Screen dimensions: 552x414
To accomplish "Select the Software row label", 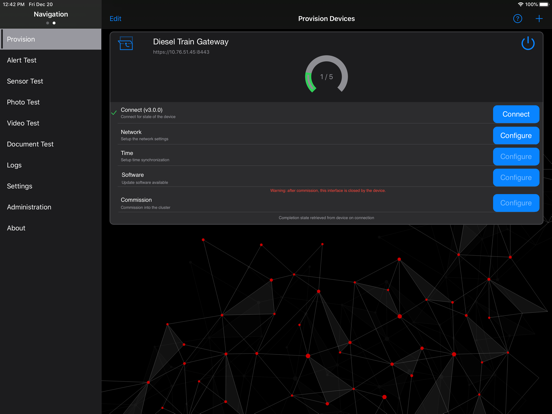I will 132,175.
